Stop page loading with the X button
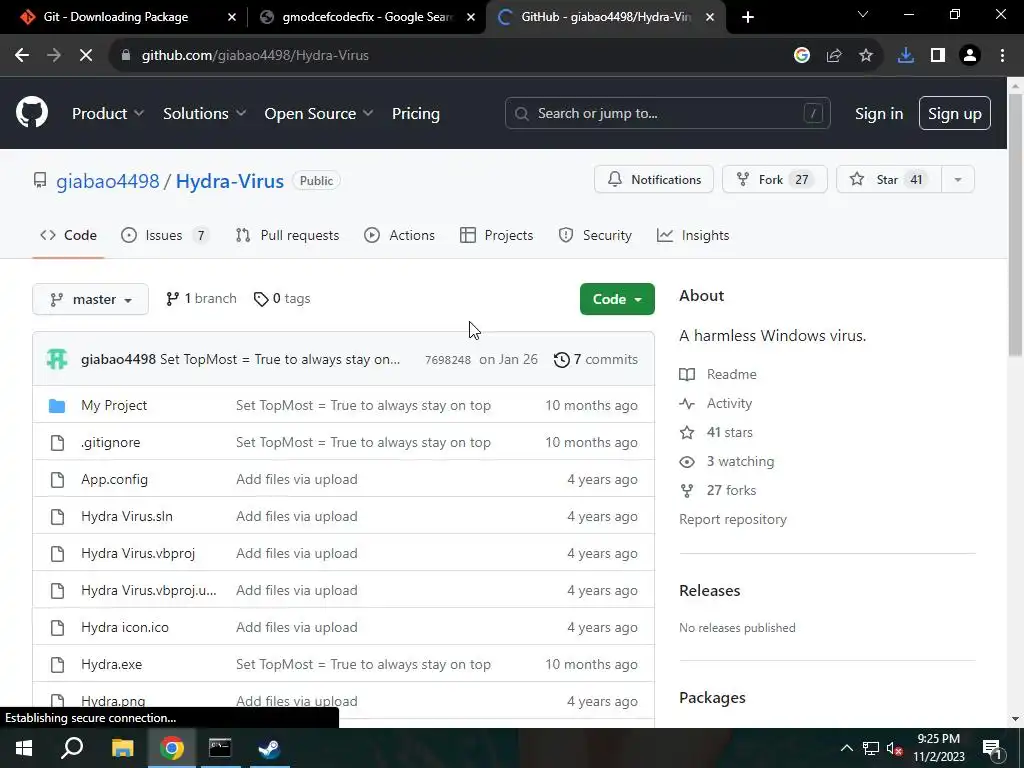This screenshot has height=768, width=1024. point(86,56)
